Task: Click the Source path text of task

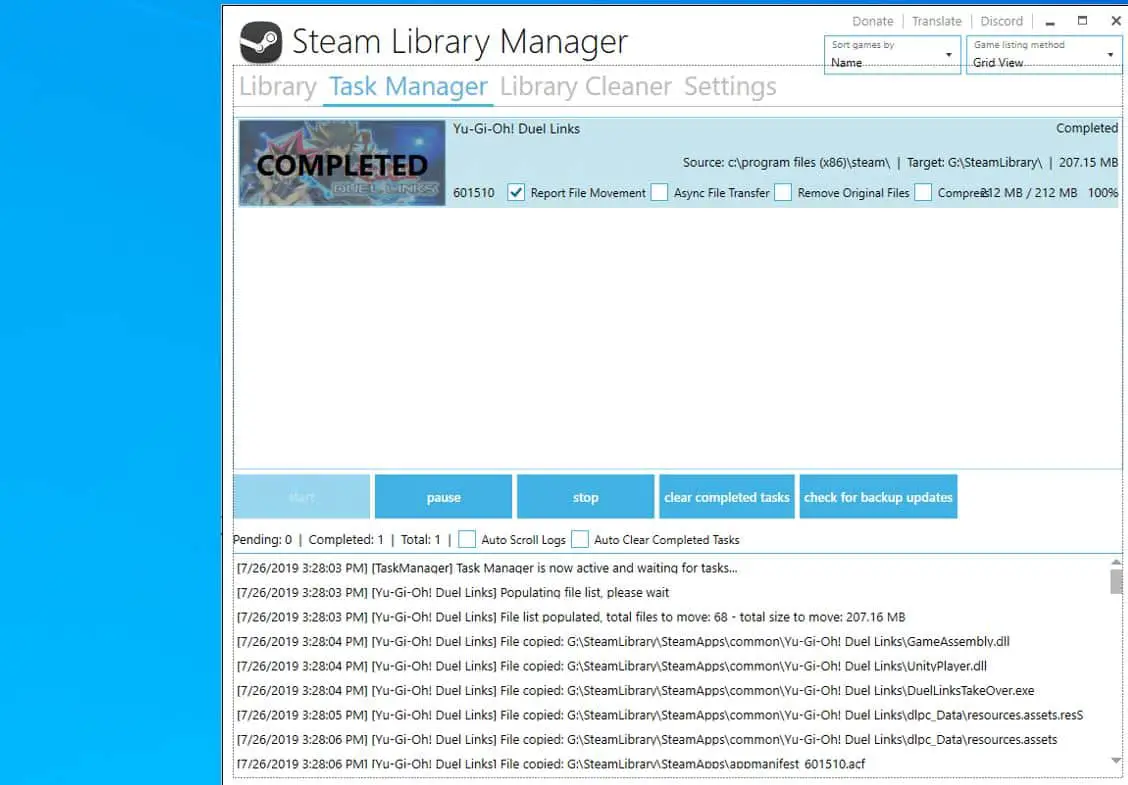Action: (x=786, y=163)
